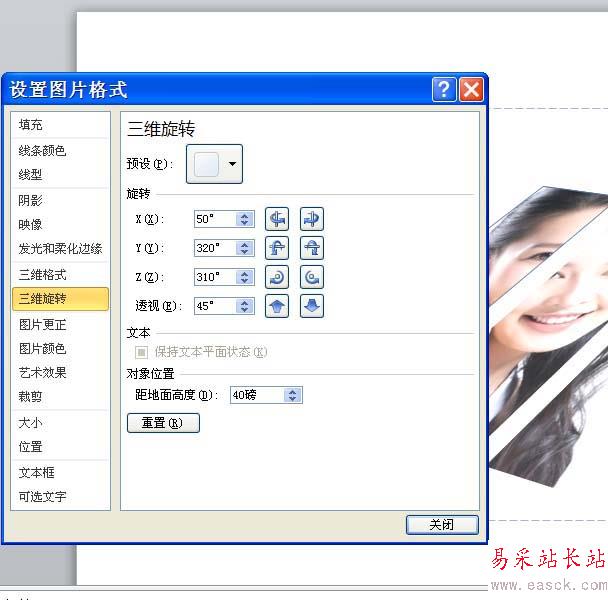Switch to 映像 category

coord(60,225)
